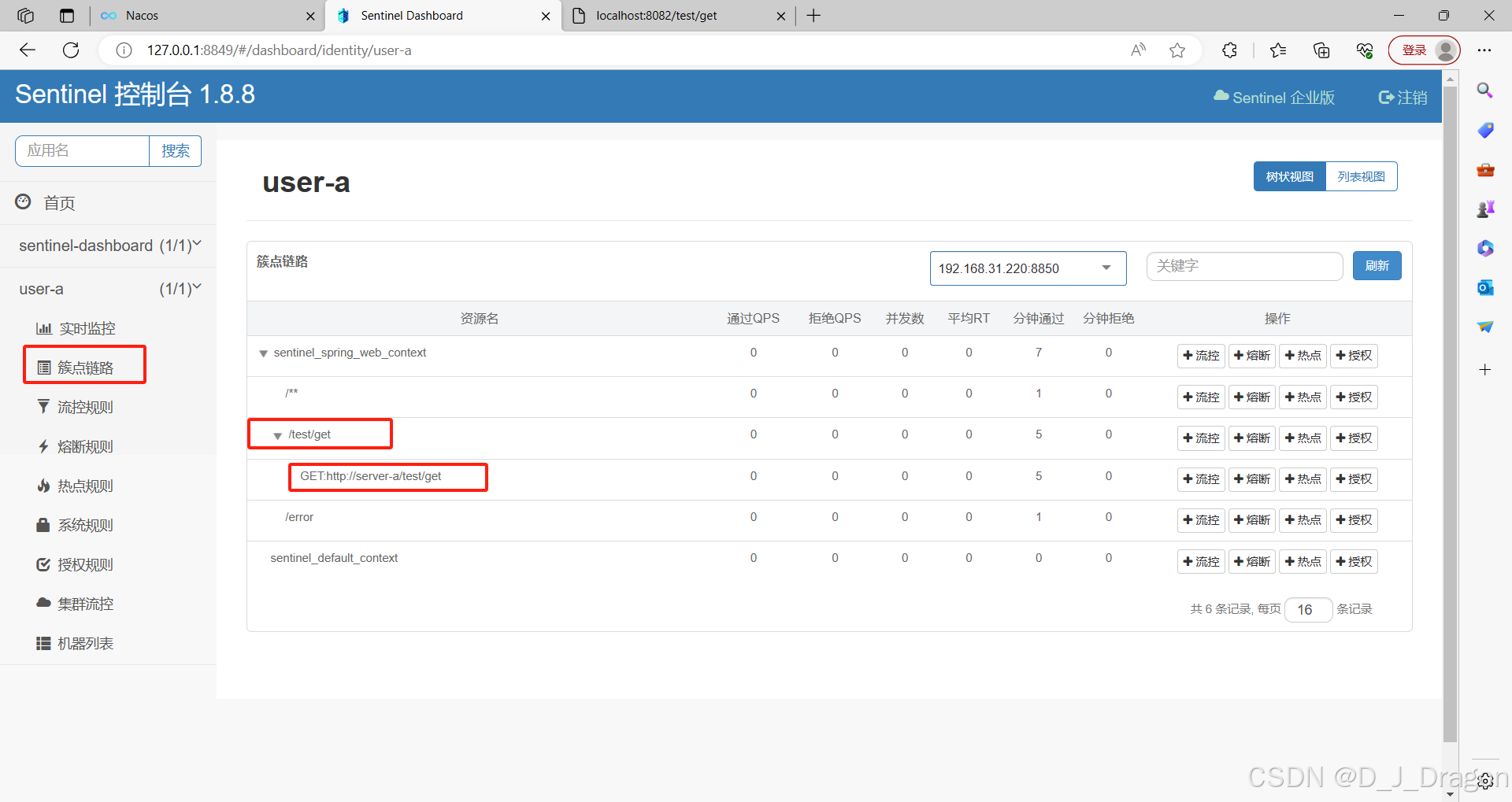Click the page vertical scrollbar
The image size is (1512, 802).
tap(1450, 413)
